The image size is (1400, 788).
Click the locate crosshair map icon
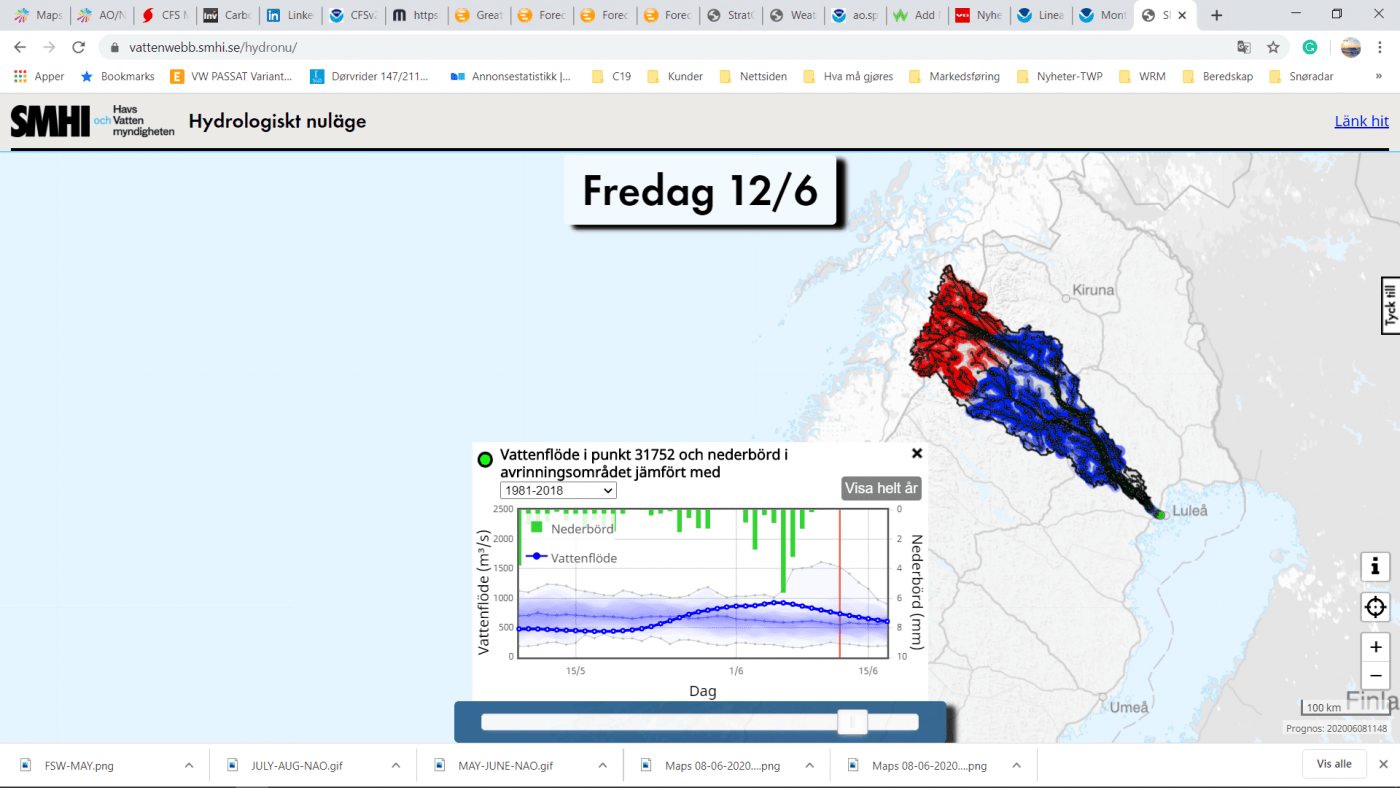(1375, 607)
